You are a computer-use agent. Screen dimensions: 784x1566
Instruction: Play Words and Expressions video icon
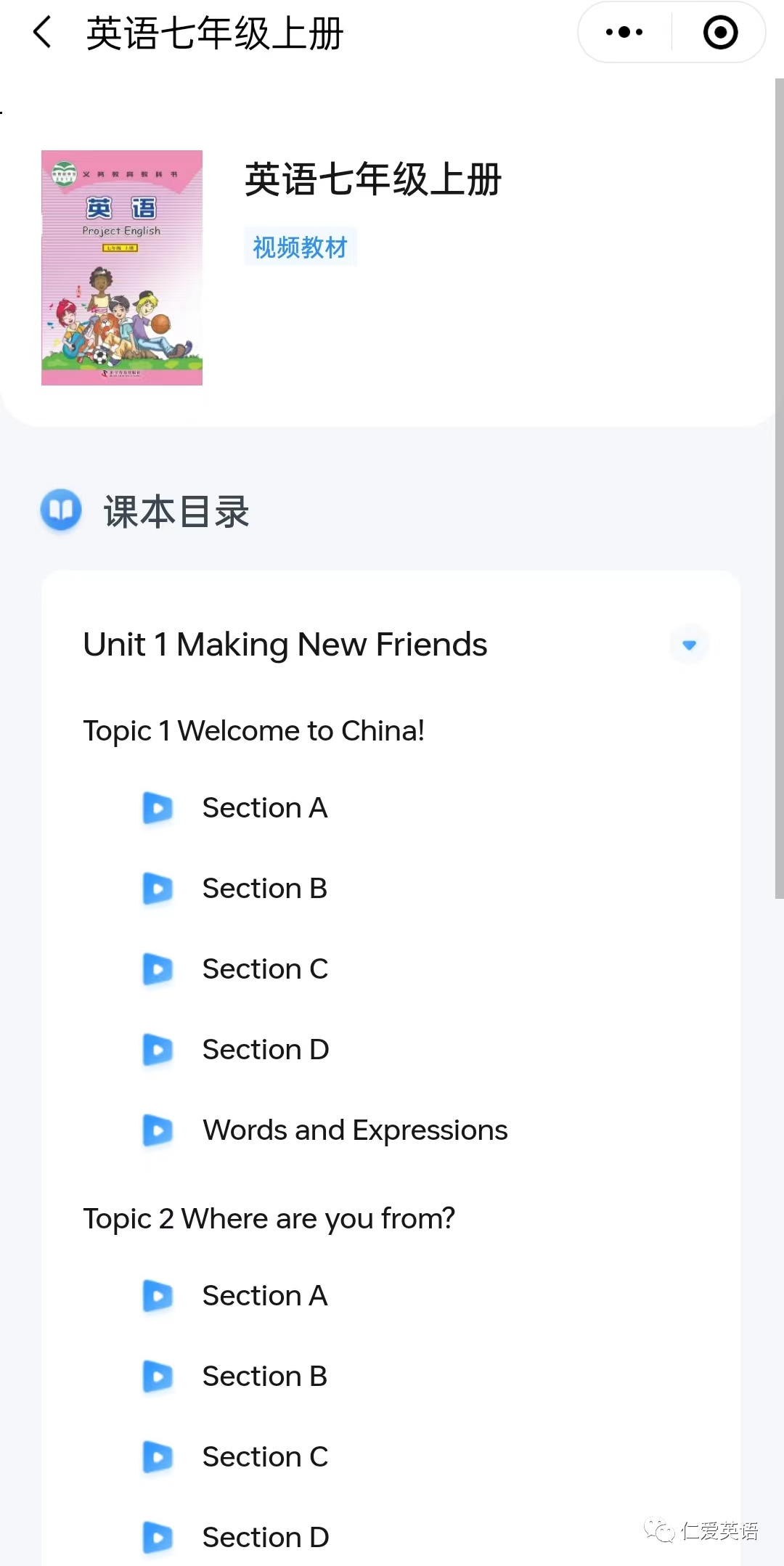coord(158,1130)
